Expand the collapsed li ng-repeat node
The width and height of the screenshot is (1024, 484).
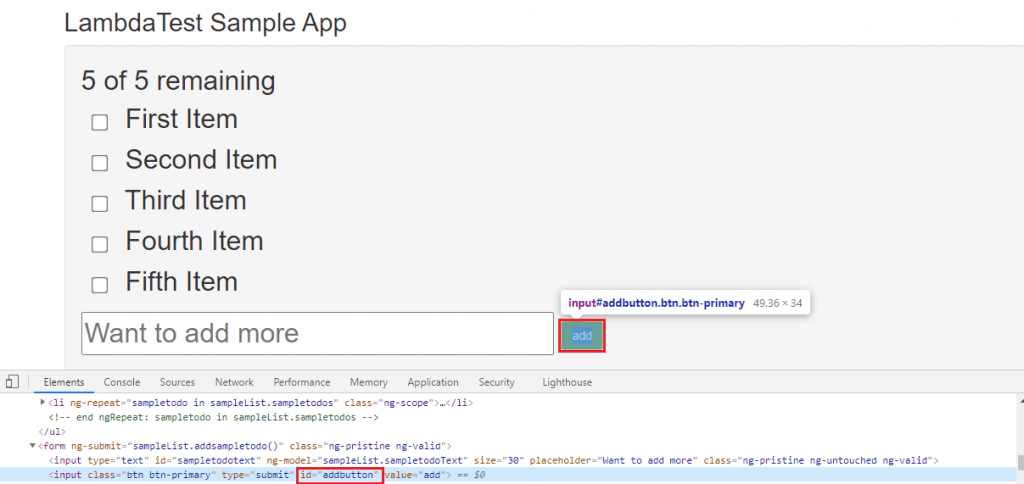coord(42,403)
